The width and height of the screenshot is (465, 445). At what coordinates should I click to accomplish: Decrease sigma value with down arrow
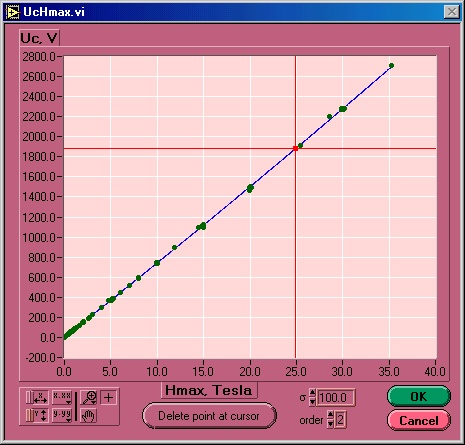coord(312,402)
